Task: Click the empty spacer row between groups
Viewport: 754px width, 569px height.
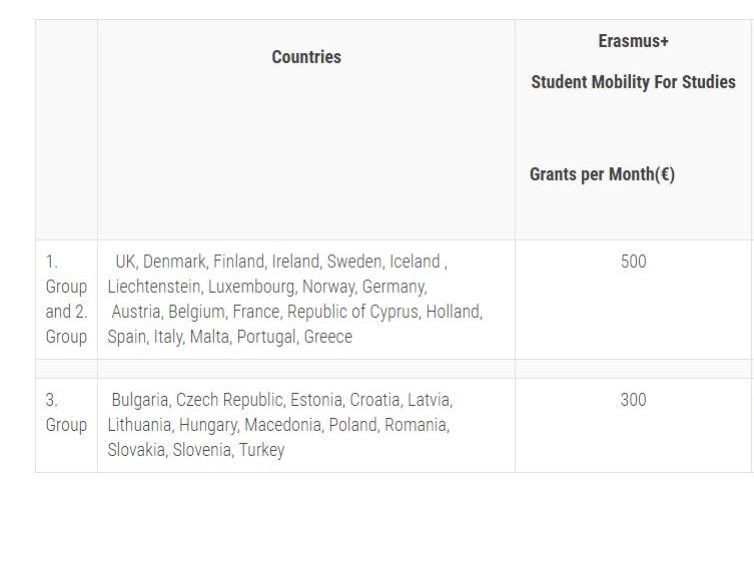Action: [x=393, y=369]
